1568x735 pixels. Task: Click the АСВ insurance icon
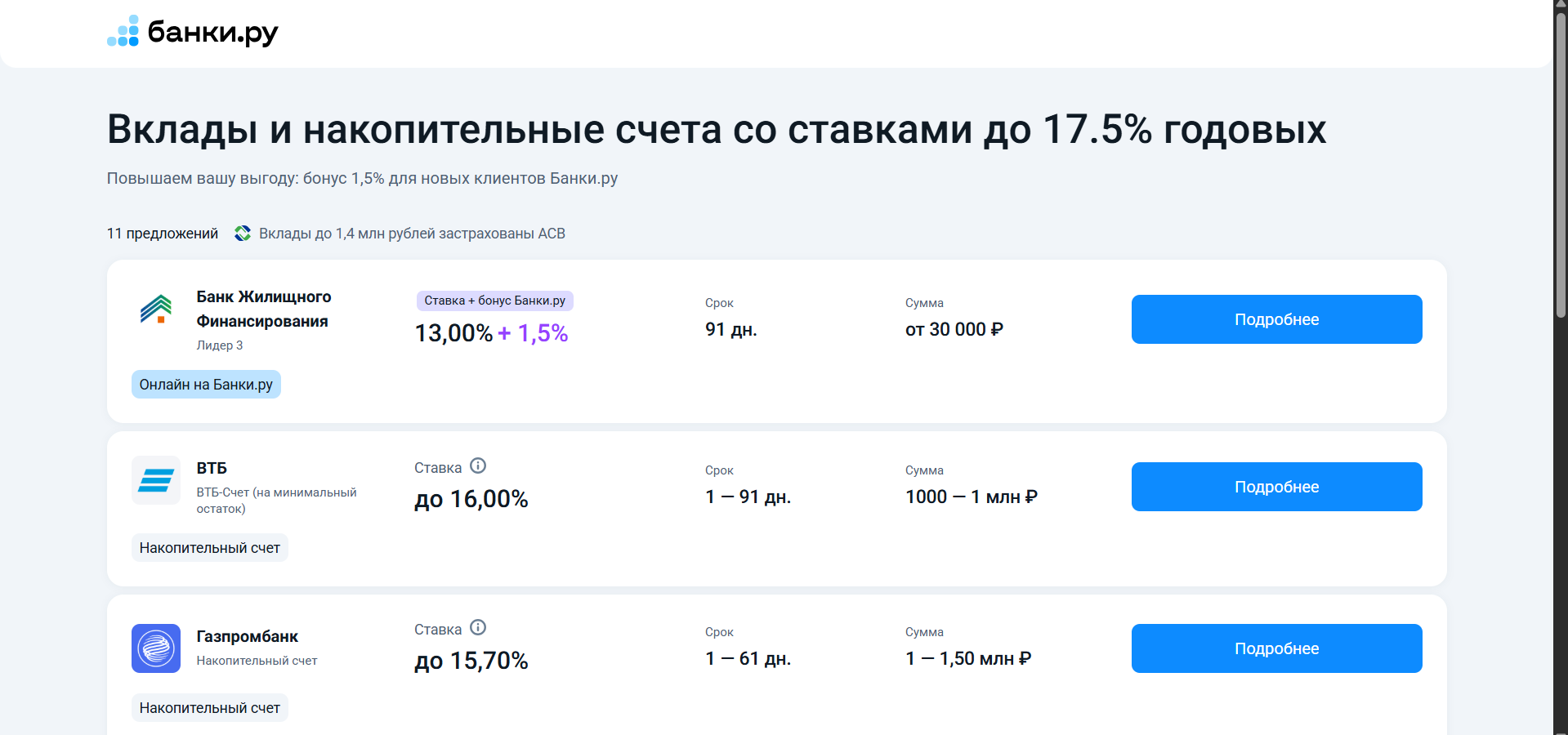[x=243, y=234]
